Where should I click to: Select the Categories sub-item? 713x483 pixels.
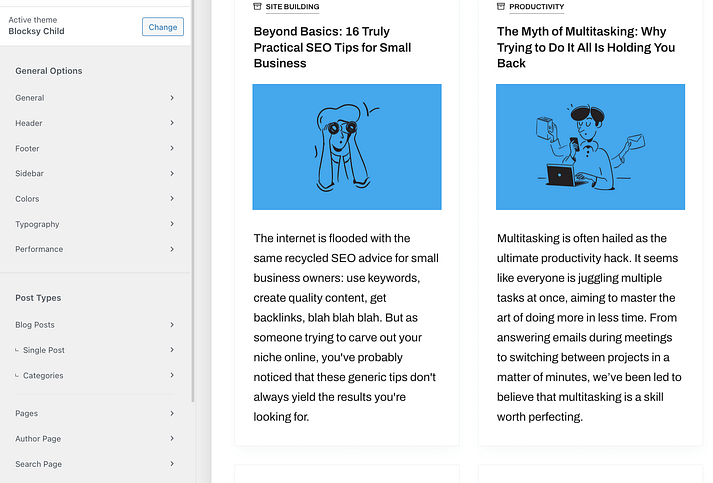(44, 376)
